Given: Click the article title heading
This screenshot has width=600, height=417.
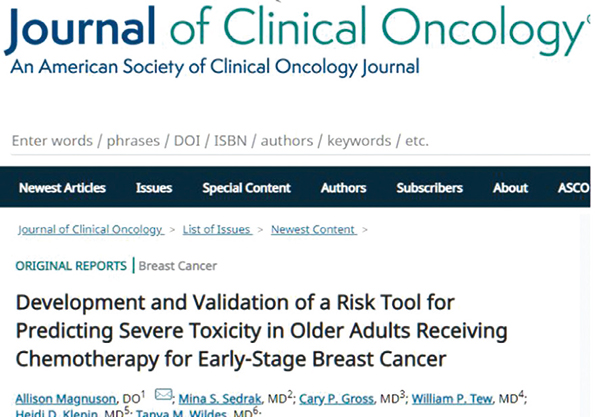Looking at the screenshot, I should 262,331.
